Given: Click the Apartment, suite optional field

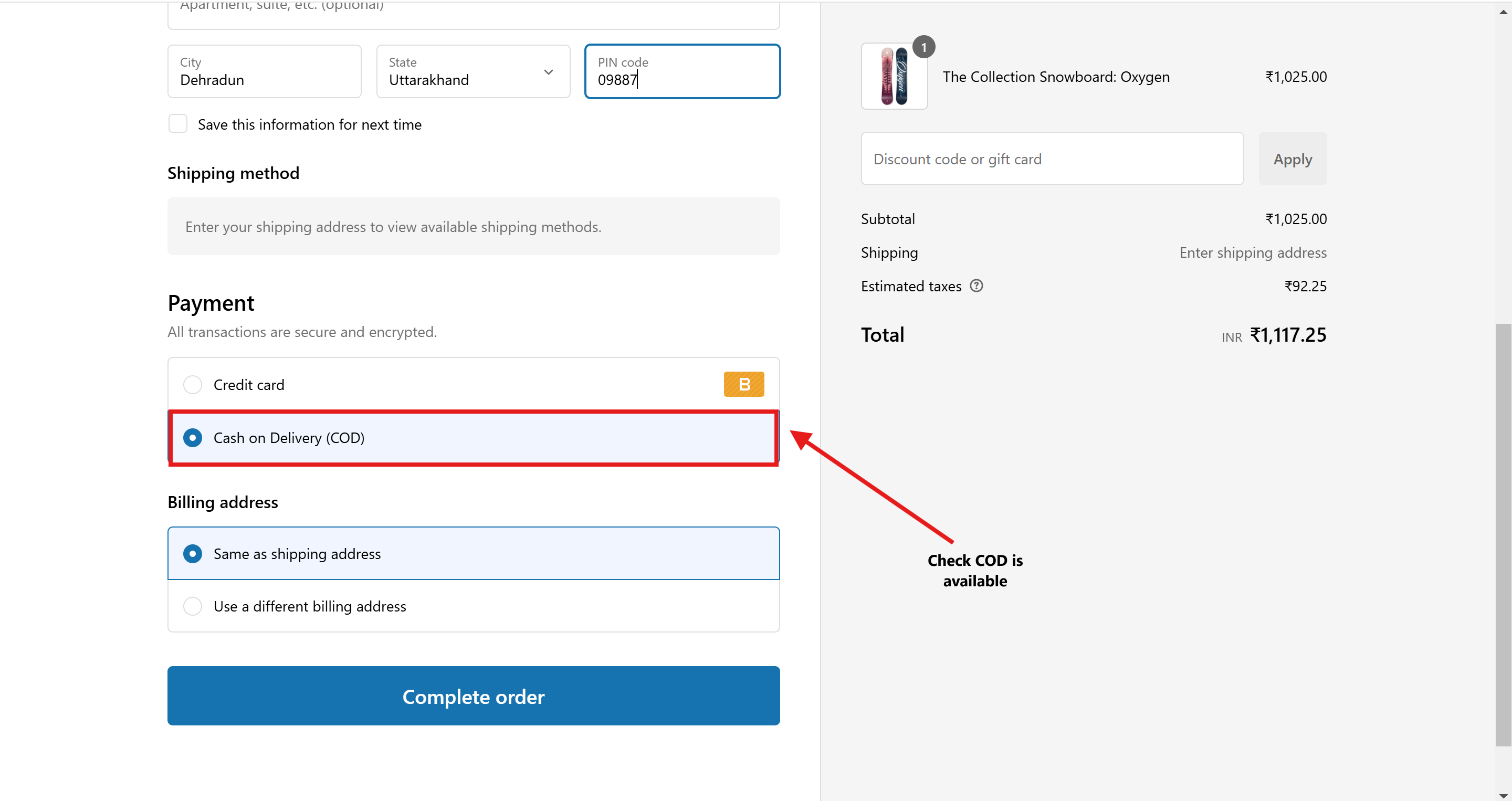Looking at the screenshot, I should click(x=473, y=12).
